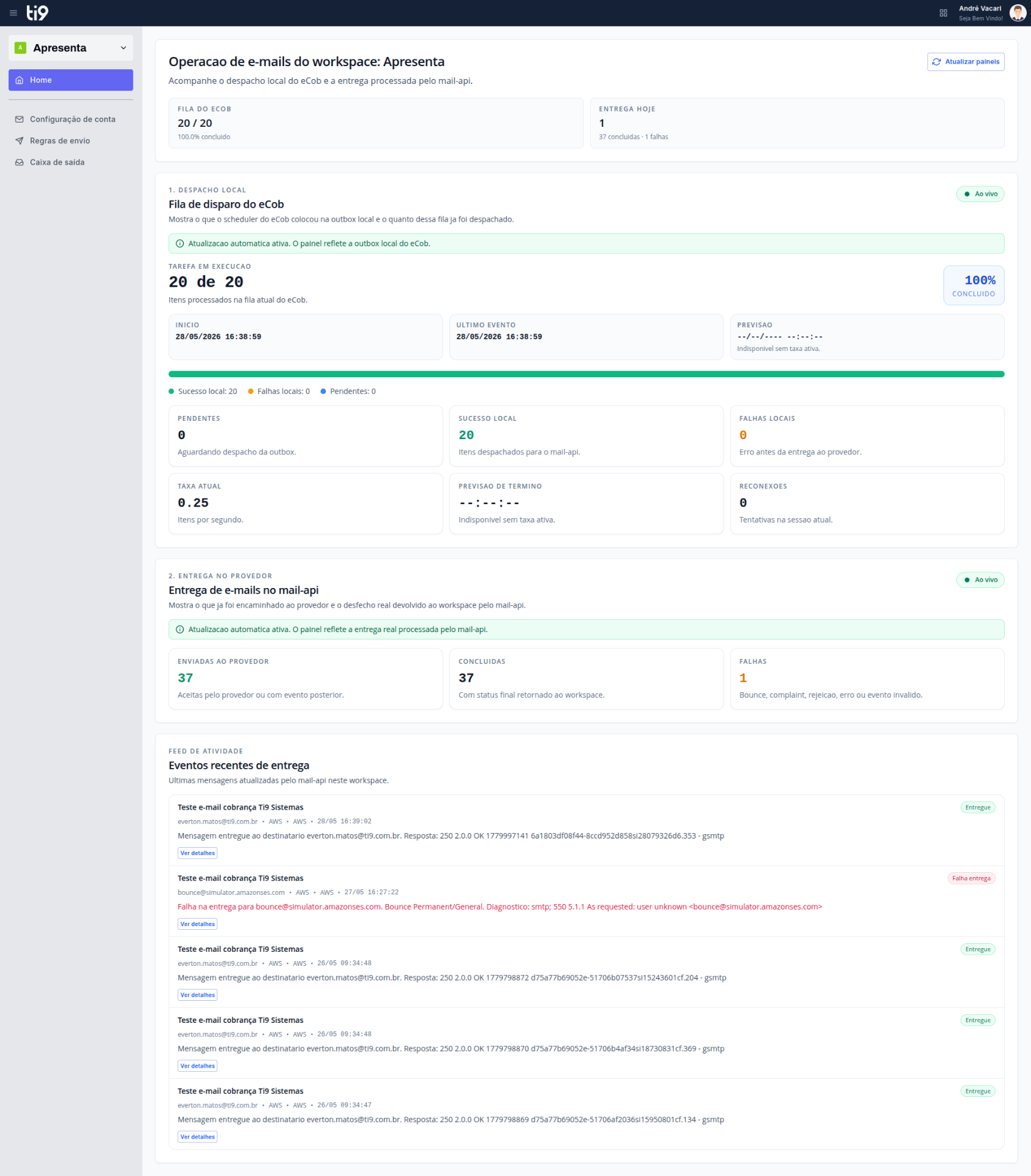This screenshot has height=1176, width=1031.
Task: Click the ti9 logo
Action: point(37,12)
